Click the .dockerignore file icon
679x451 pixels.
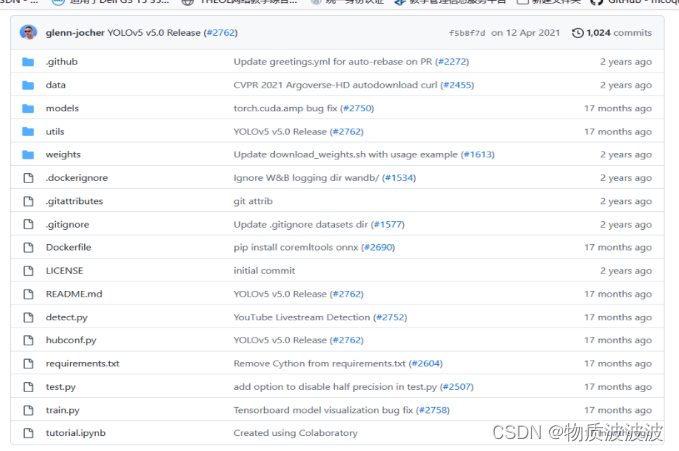pyautogui.click(x=29, y=178)
